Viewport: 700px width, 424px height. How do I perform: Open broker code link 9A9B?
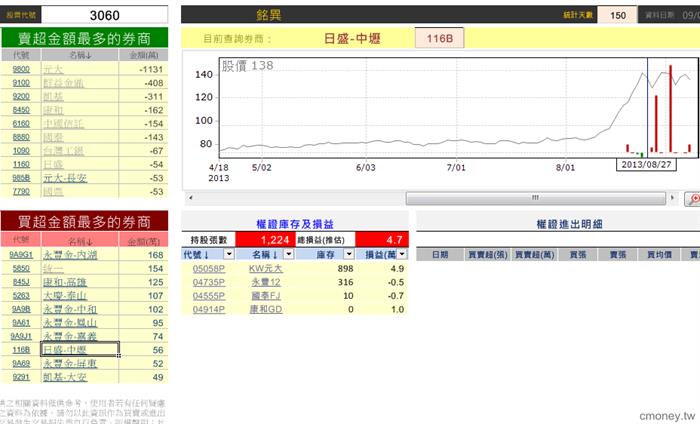[x=21, y=309]
